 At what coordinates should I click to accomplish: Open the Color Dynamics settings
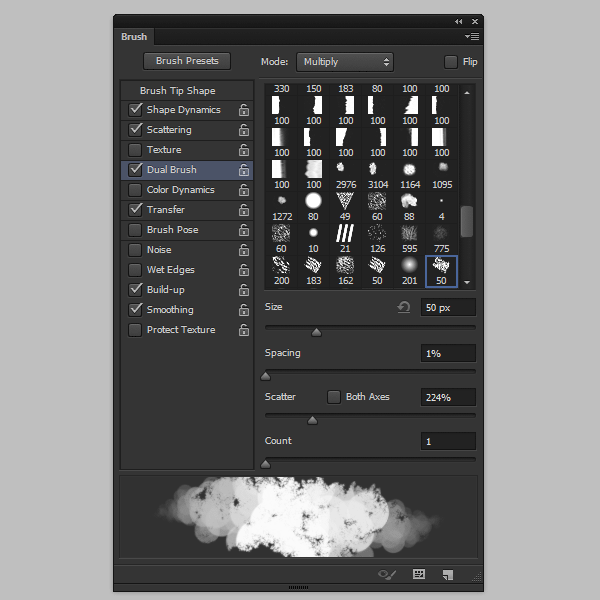click(x=180, y=190)
